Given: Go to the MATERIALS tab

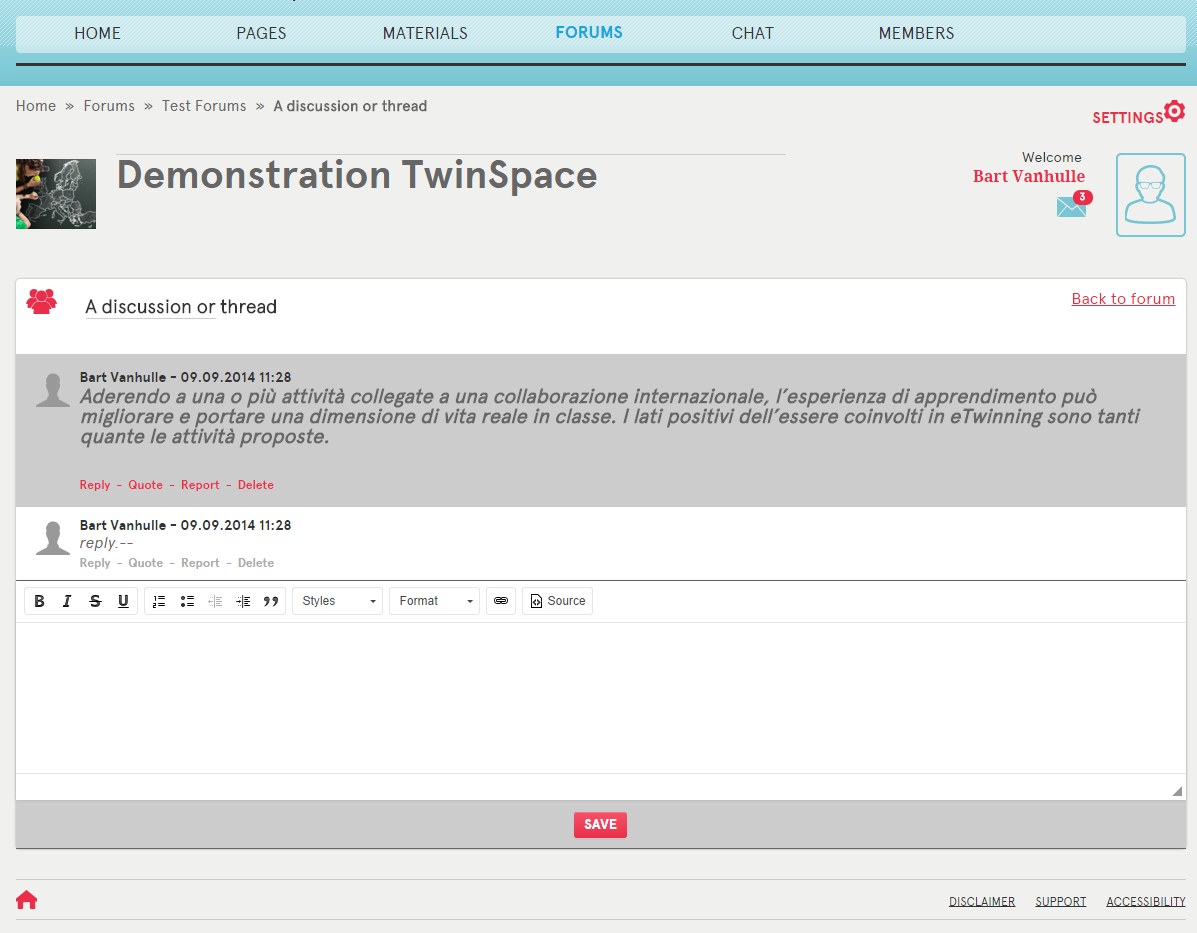Looking at the screenshot, I should (425, 34).
